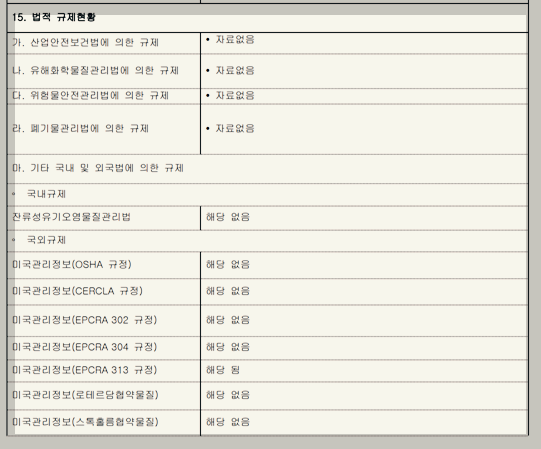
Task: Click '자료없음' in 유해화학물질관리법 row
Action: point(235,70)
